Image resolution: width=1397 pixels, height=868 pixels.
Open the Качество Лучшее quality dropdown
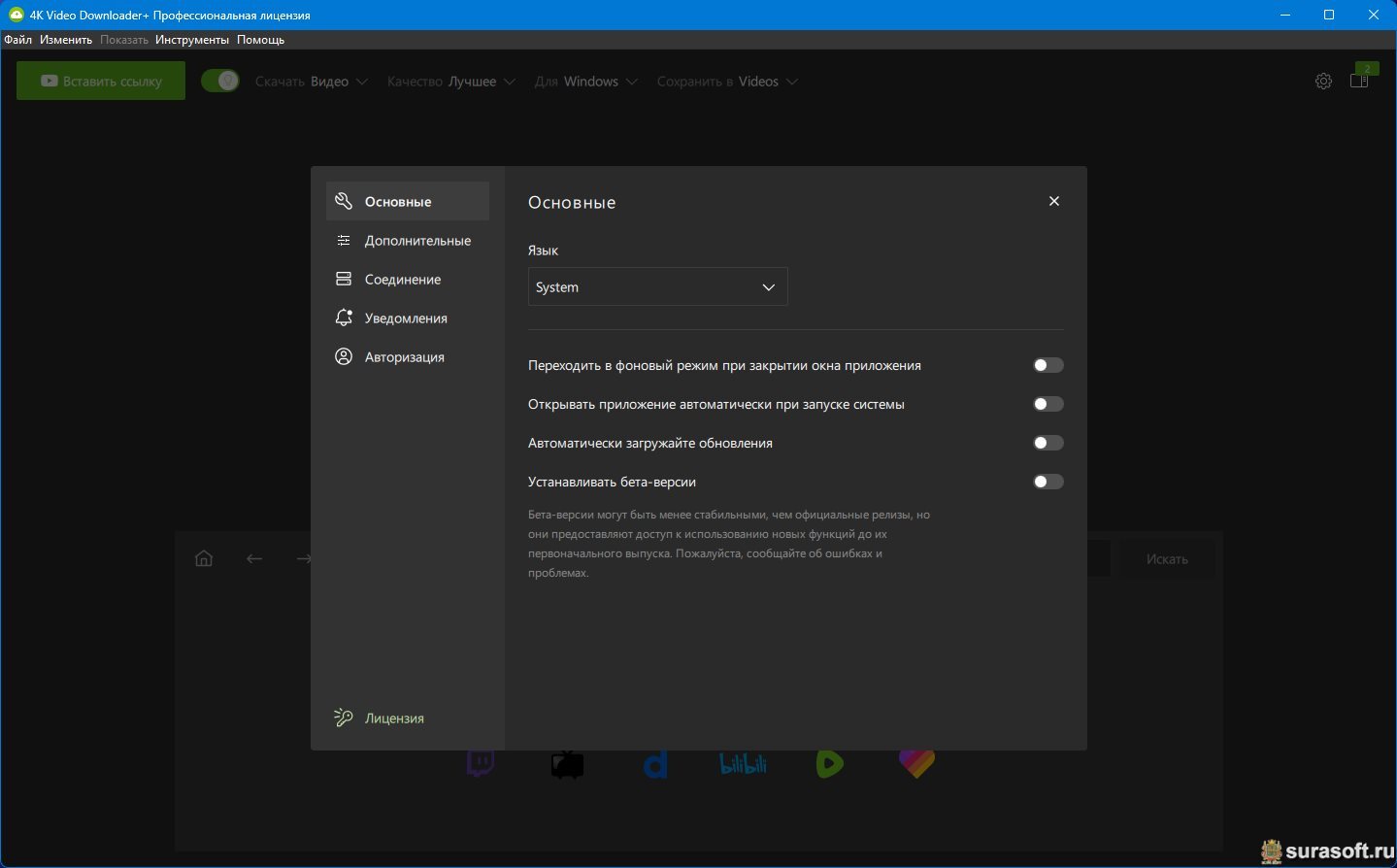pyautogui.click(x=450, y=82)
